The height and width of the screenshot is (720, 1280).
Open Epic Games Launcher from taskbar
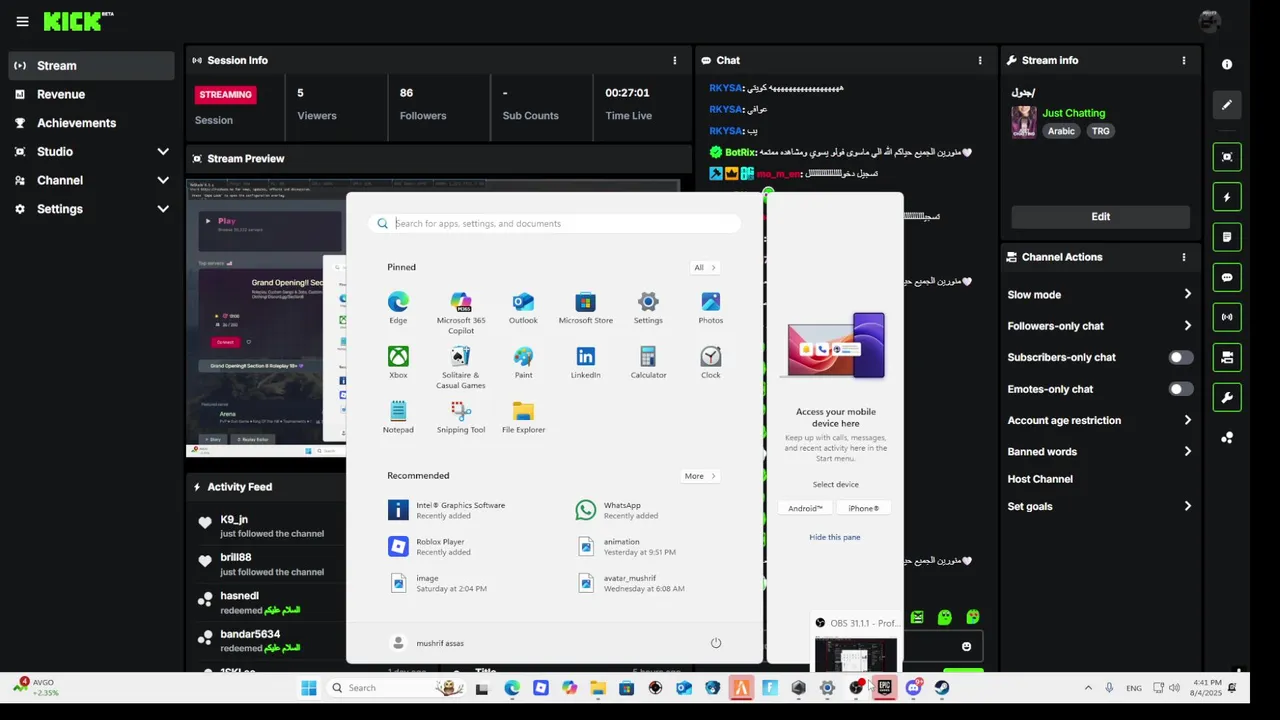(884, 688)
